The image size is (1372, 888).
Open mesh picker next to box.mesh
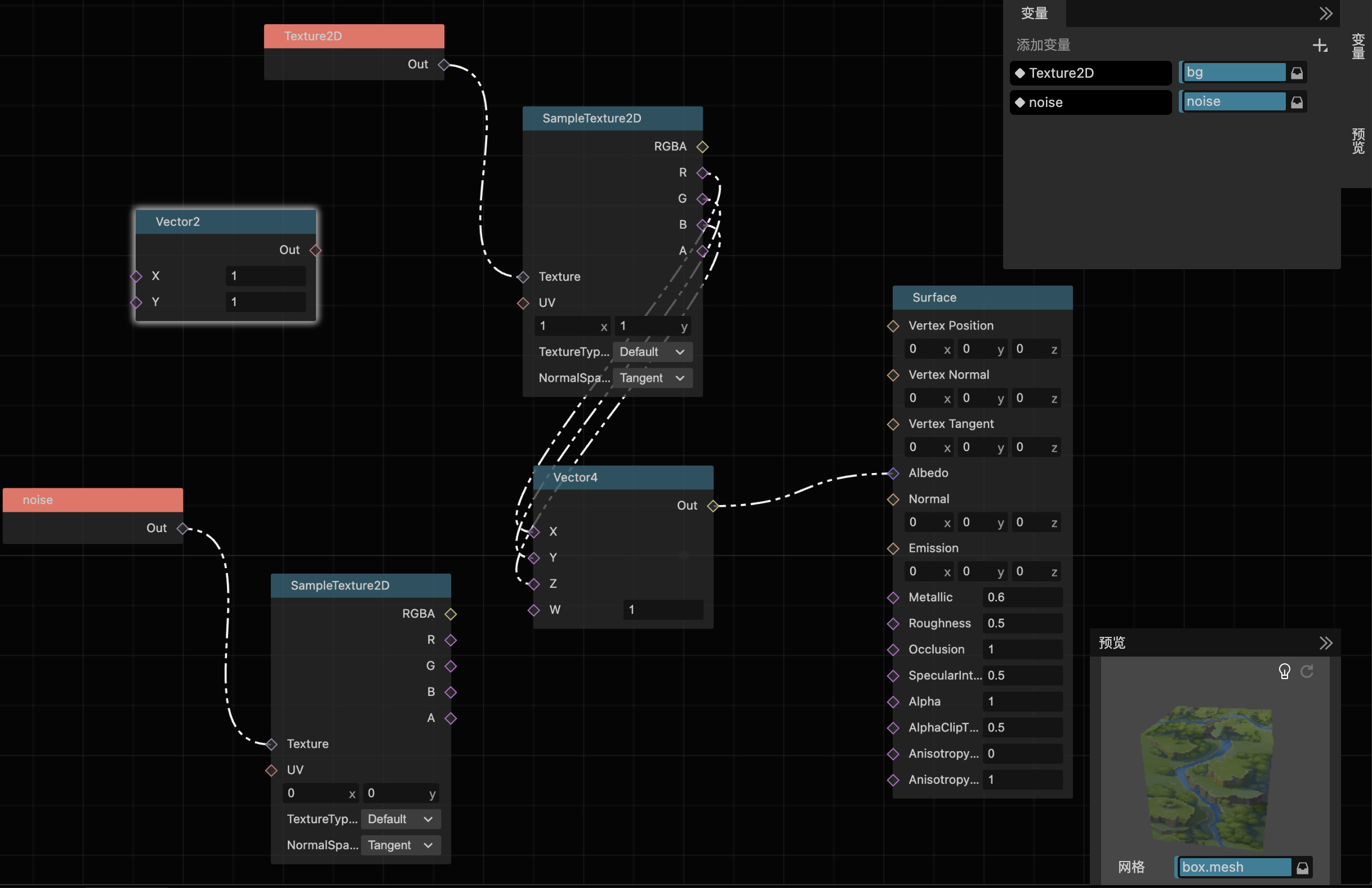[x=1302, y=868]
